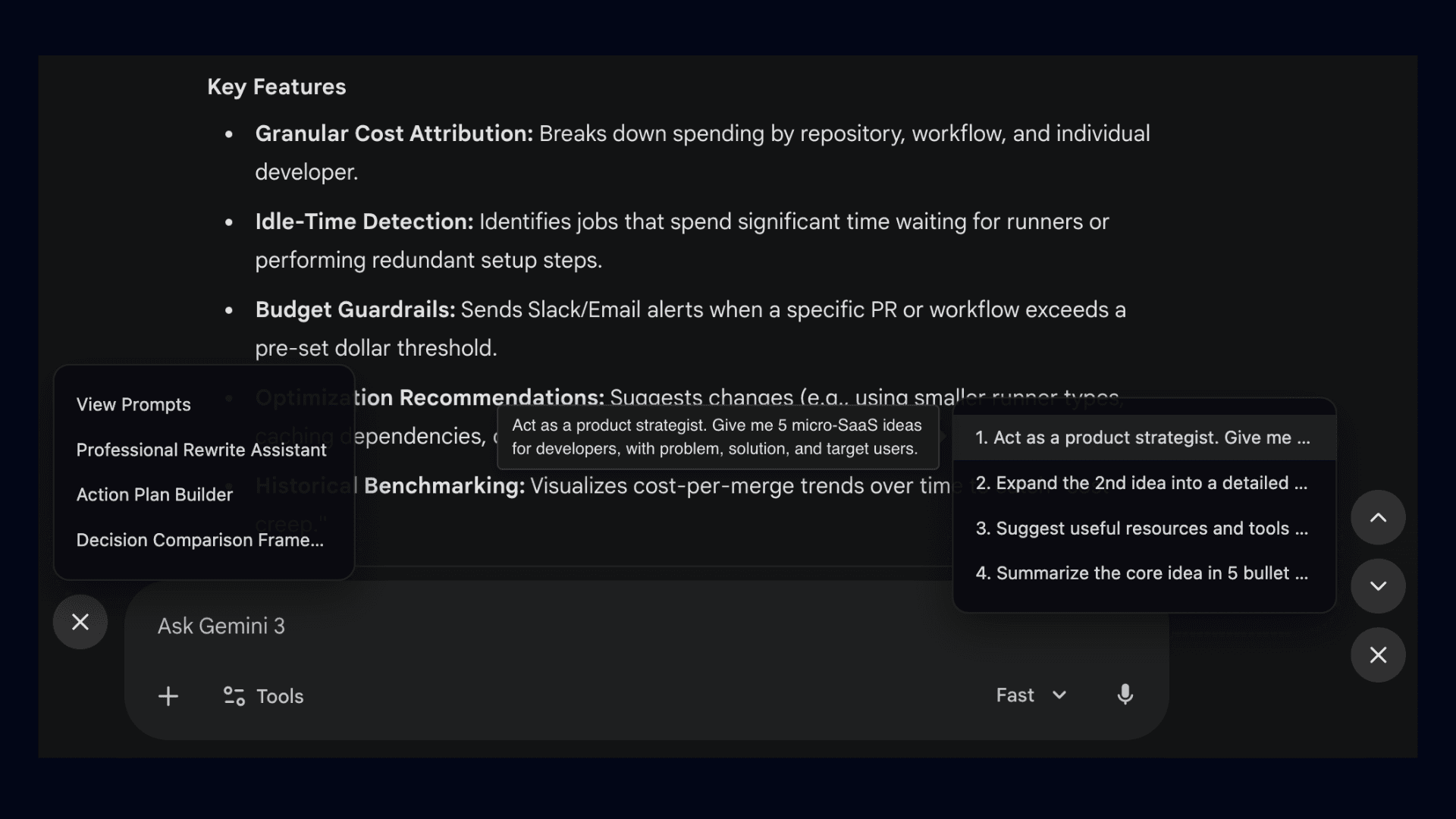The height and width of the screenshot is (819, 1456).
Task: Close the prompts menu with left X button
Action: pos(80,622)
